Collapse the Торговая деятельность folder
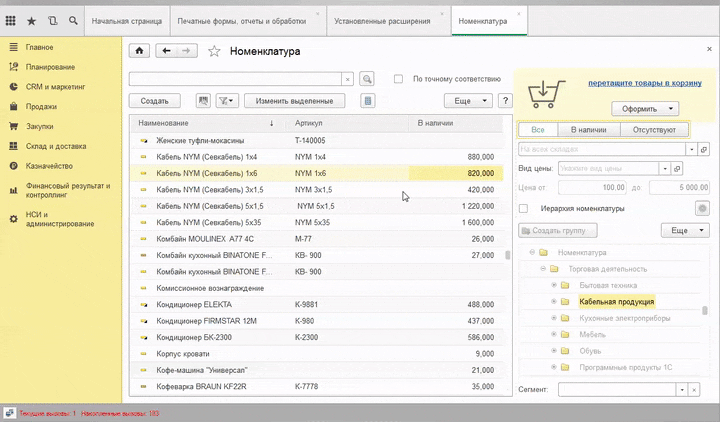This screenshot has width=720, height=422. point(543,269)
